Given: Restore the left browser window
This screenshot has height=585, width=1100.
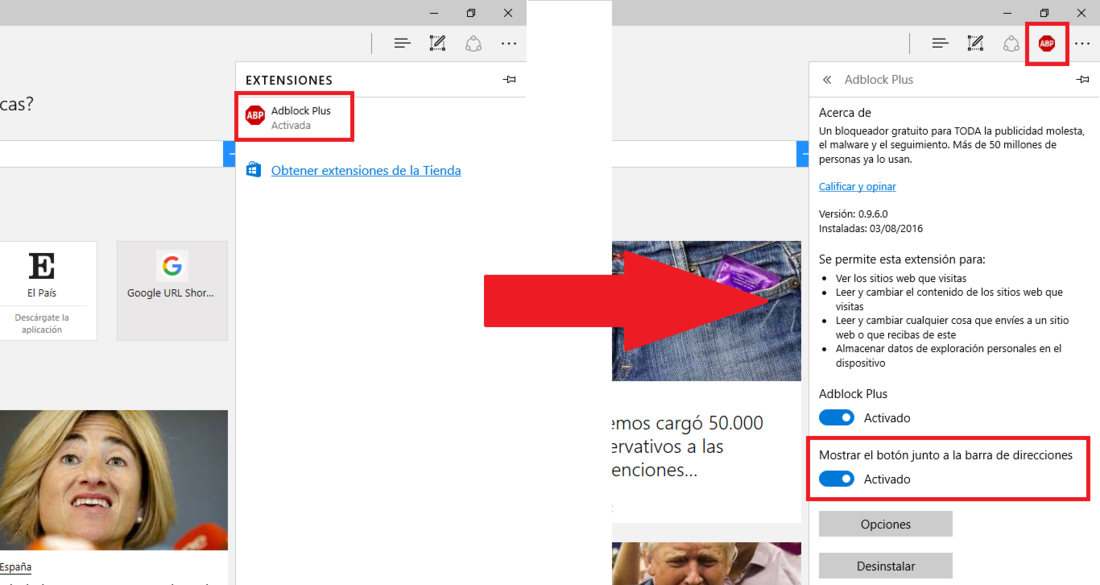Looking at the screenshot, I should pos(471,13).
